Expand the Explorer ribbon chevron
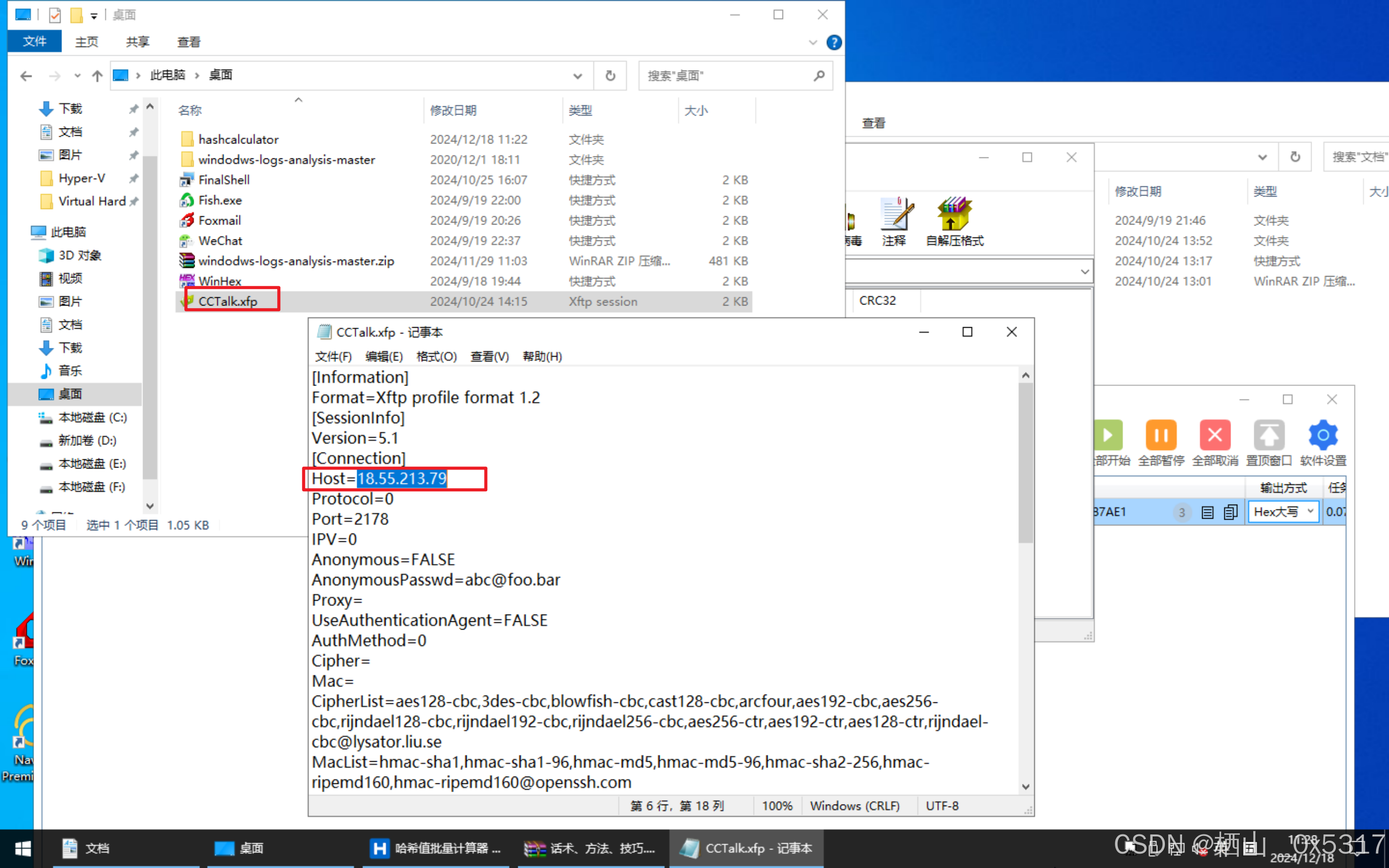This screenshot has width=1389, height=868. (x=812, y=42)
